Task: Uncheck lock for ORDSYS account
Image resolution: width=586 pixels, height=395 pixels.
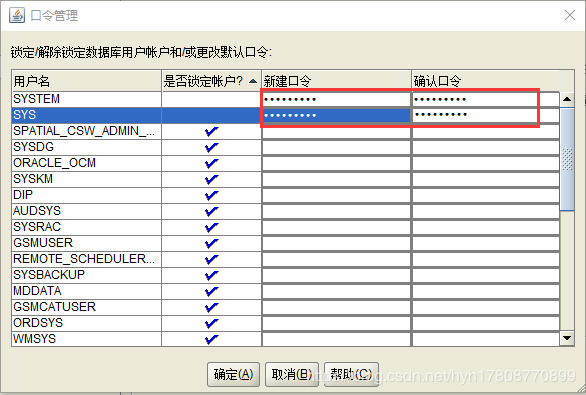Action: click(x=212, y=323)
